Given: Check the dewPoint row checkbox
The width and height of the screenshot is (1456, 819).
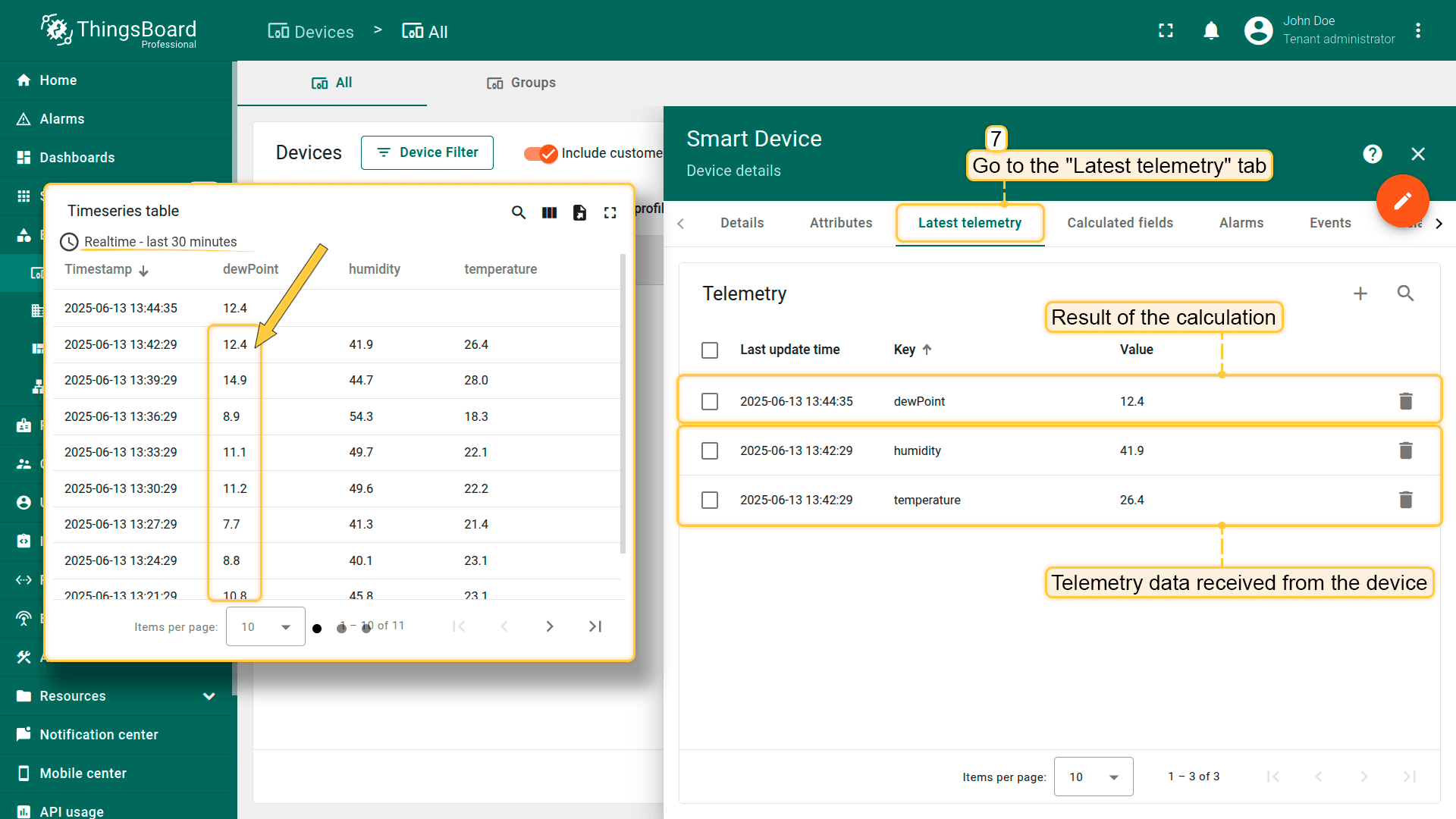Looking at the screenshot, I should pyautogui.click(x=710, y=401).
